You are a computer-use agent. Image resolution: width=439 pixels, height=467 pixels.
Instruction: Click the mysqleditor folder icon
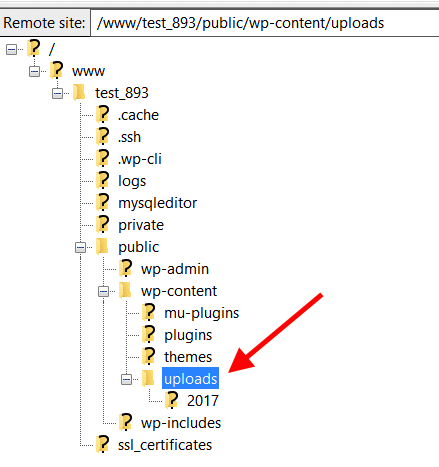[x=103, y=202]
